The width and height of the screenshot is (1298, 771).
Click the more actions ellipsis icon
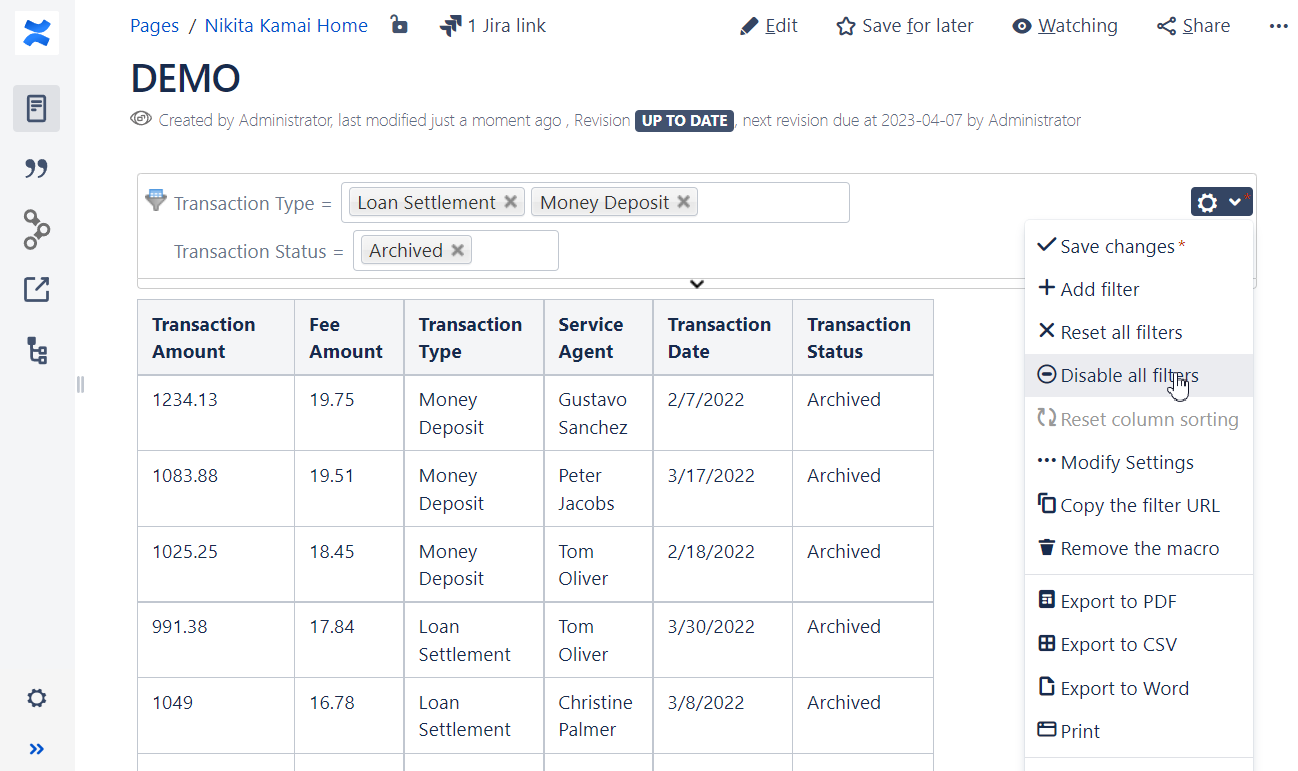coord(1278,26)
